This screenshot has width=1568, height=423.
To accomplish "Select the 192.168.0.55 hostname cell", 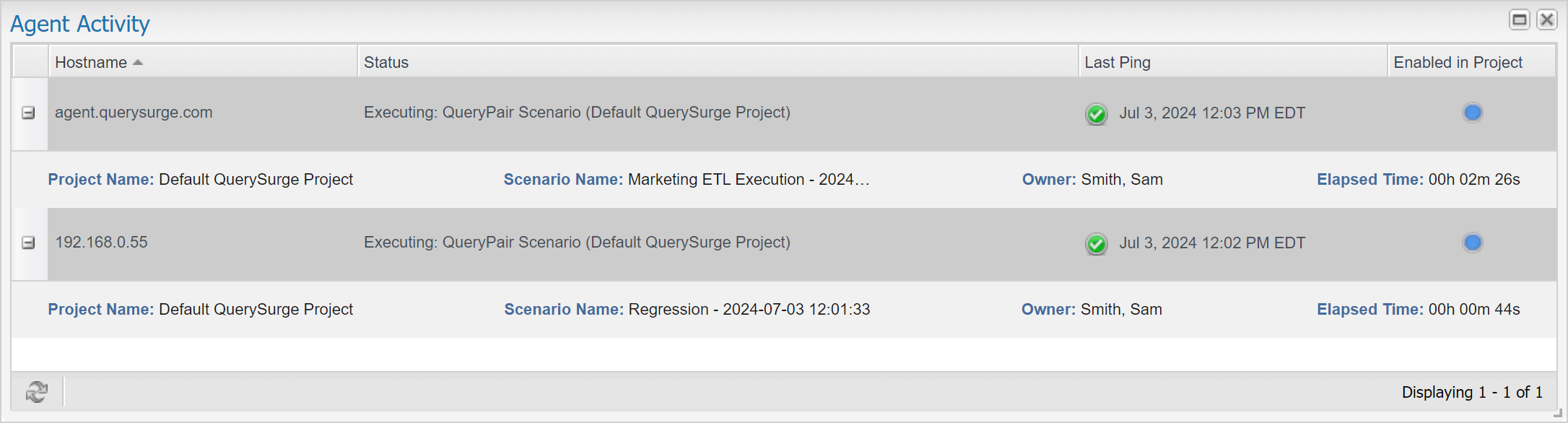I will coord(101,243).
